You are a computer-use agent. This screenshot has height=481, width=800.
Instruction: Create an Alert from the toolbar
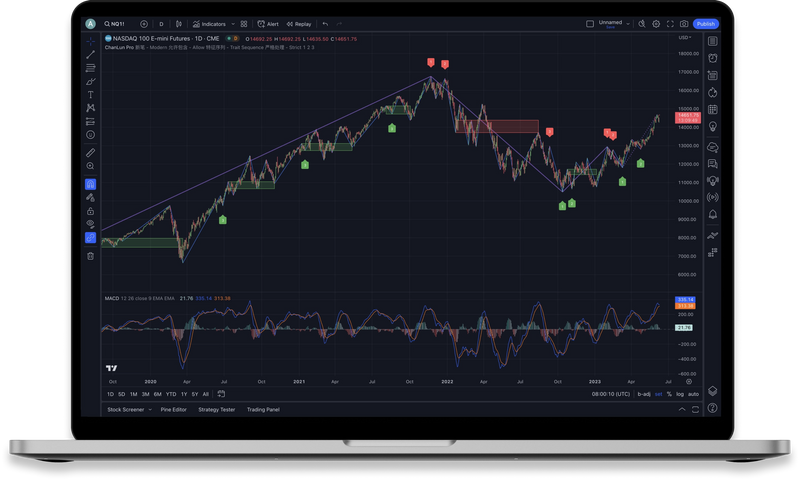[x=268, y=24]
